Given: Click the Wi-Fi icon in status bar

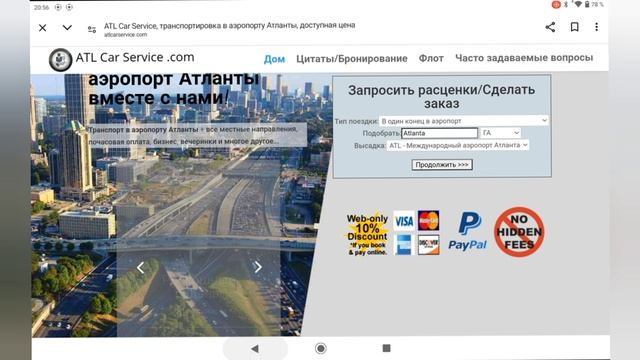Looking at the screenshot, I should (578, 4).
